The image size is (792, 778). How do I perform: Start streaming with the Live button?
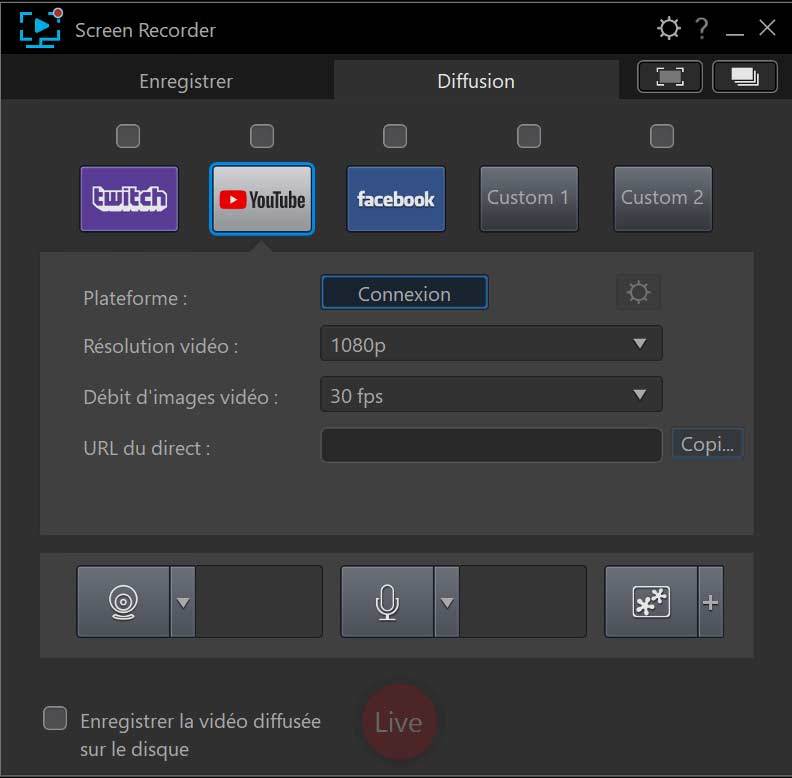(x=399, y=722)
